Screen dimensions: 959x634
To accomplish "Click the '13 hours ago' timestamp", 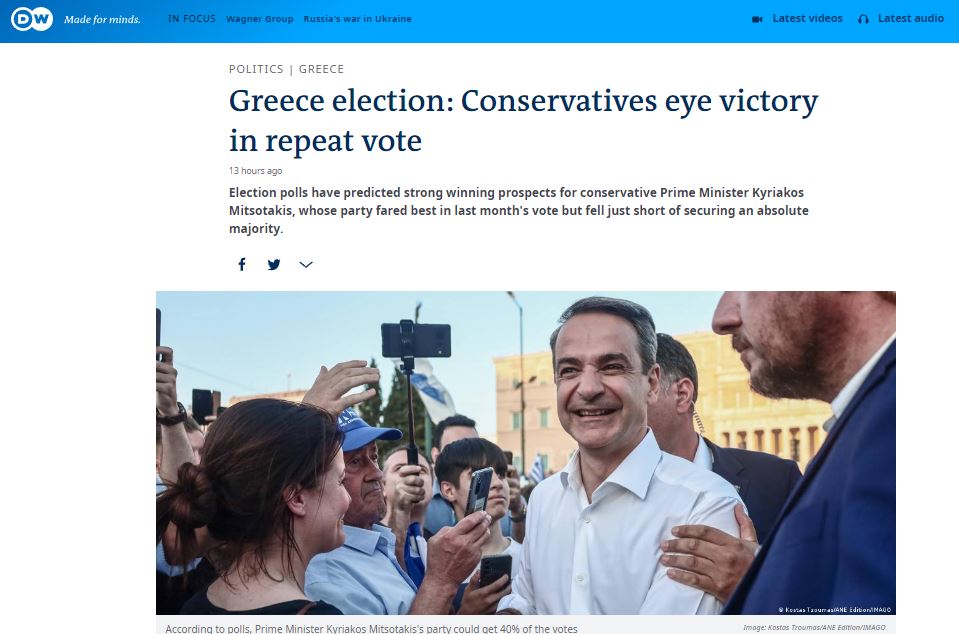I will [255, 171].
